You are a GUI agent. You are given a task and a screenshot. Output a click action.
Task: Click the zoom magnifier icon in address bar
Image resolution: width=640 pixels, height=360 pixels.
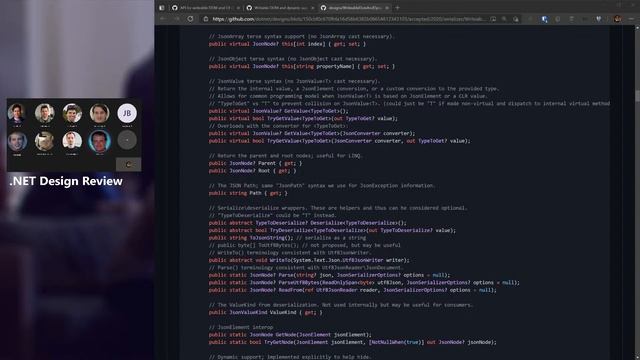click(504, 19)
